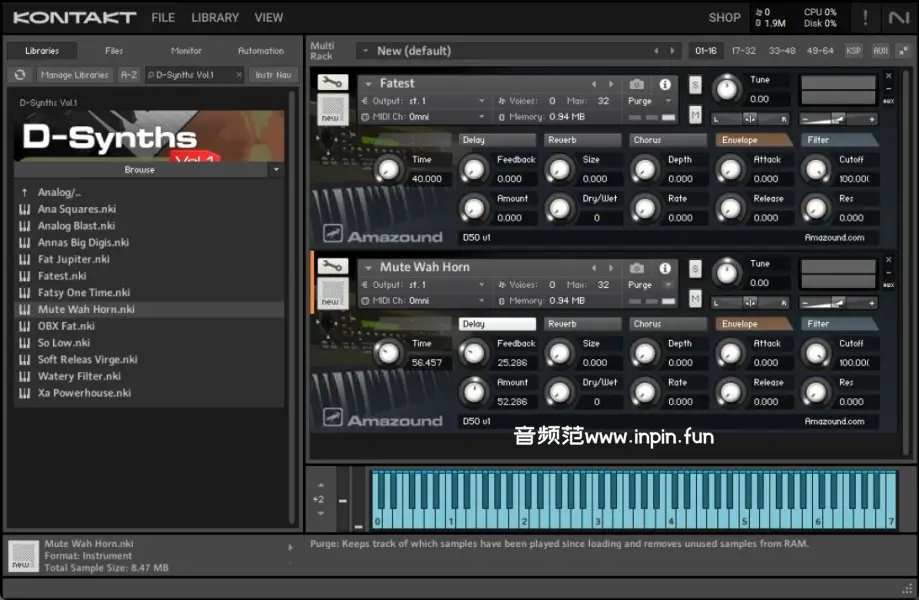Expand the dropdown arrow beside Browse
The image size is (919, 600).
point(276,170)
